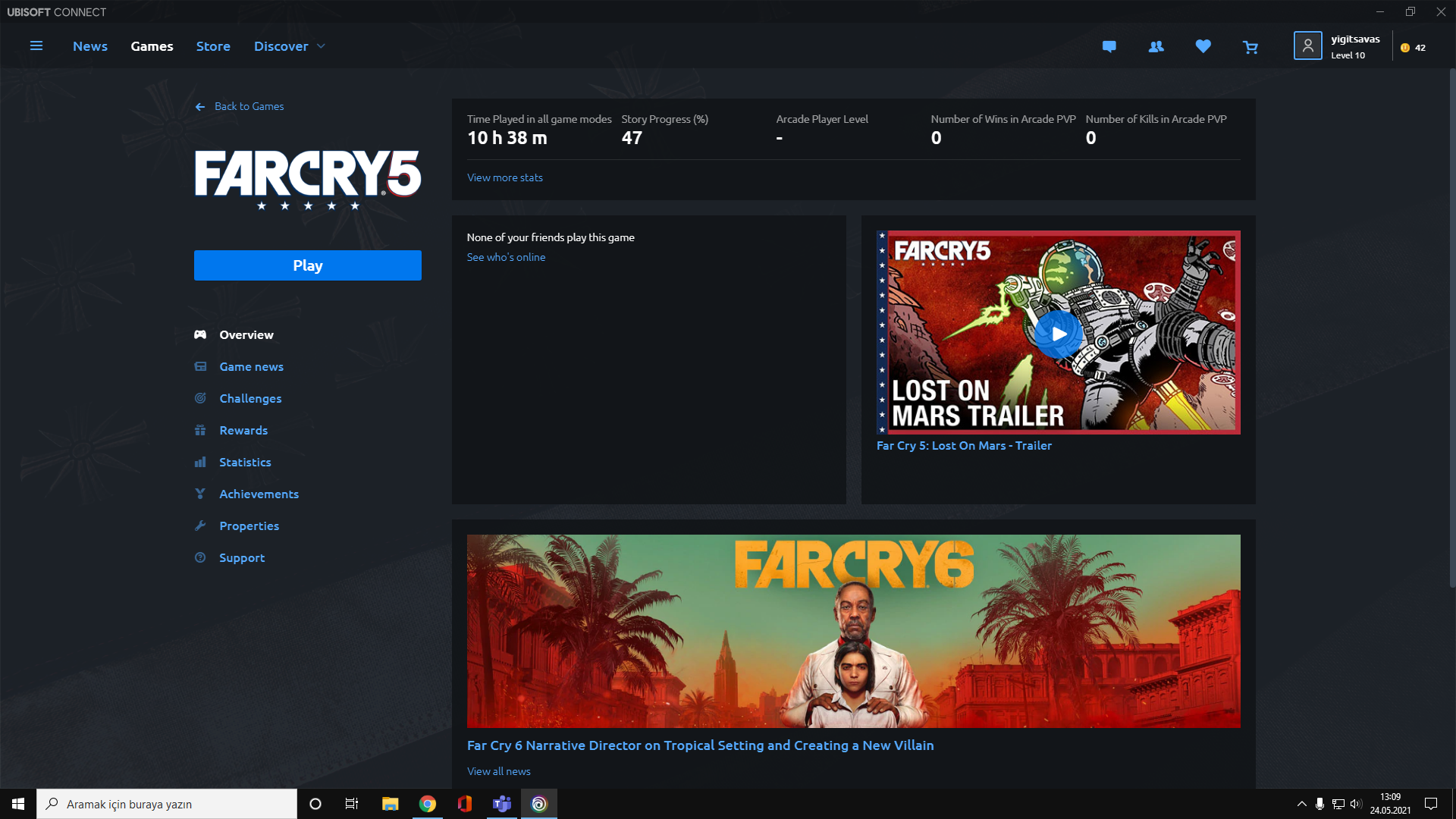Go to the News tab
Viewport: 1456px width, 819px height.
90,46
